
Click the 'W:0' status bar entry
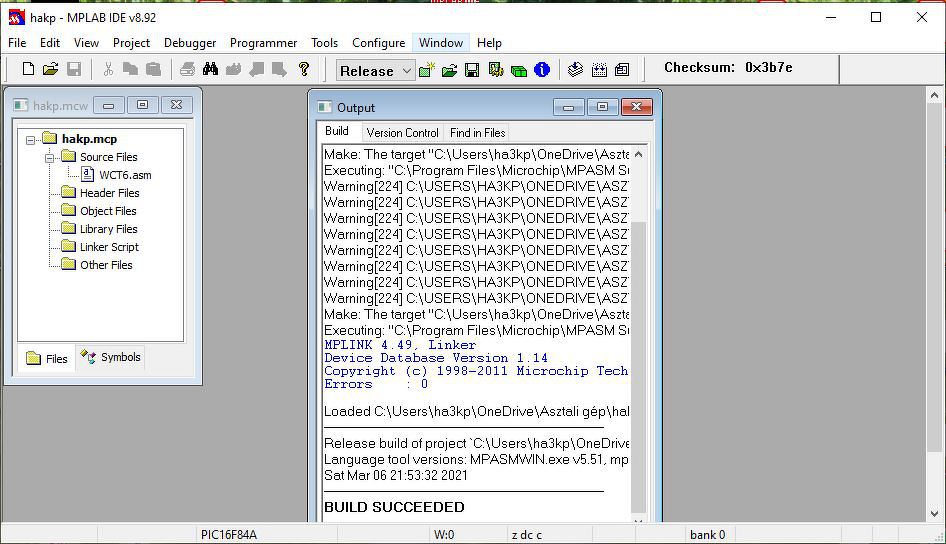pos(444,535)
